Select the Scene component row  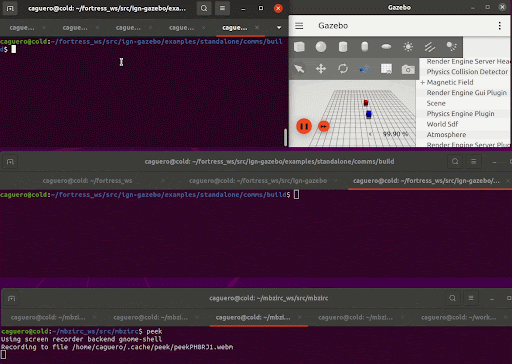464,103
